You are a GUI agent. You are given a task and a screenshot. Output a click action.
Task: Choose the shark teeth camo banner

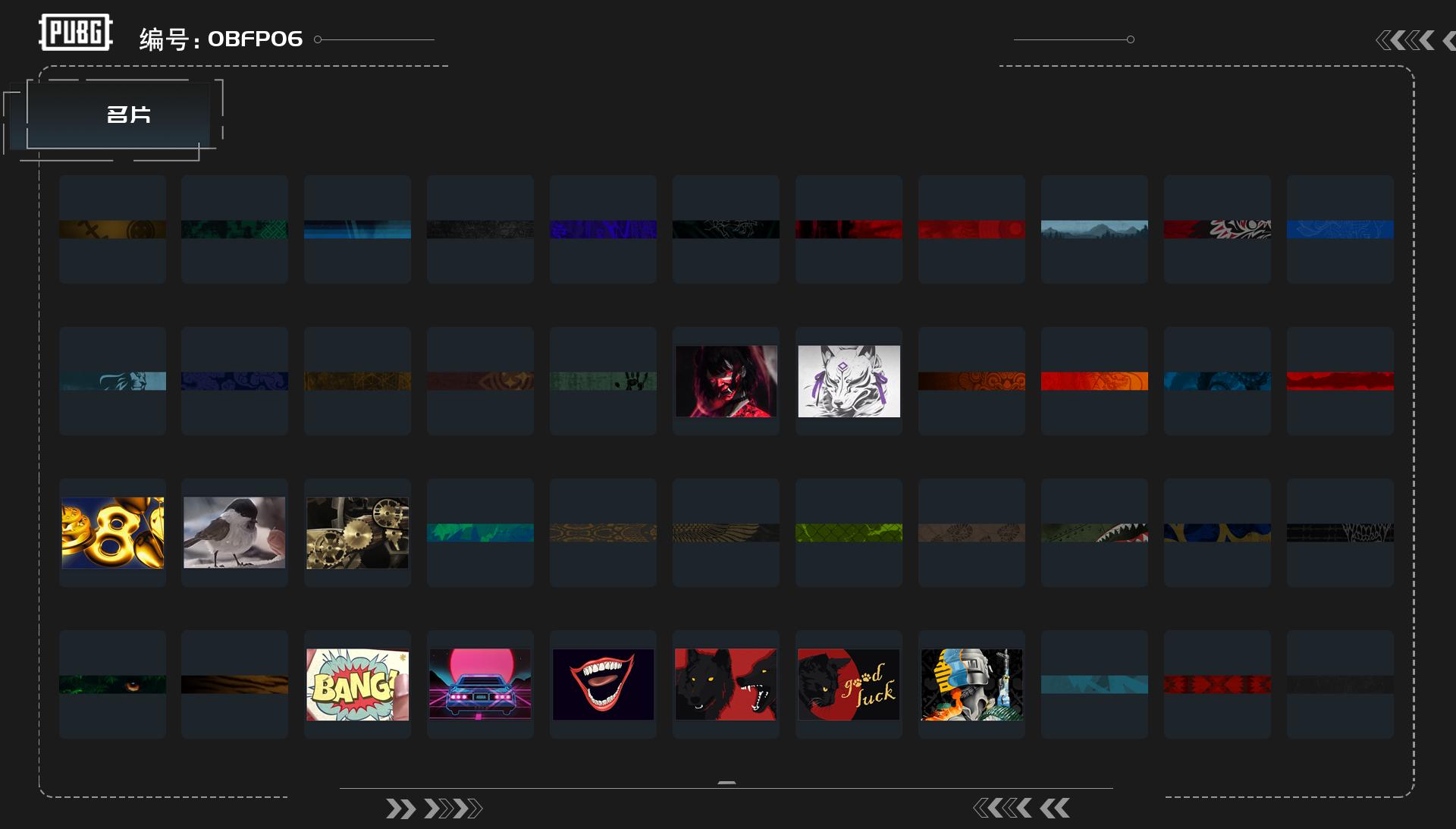coord(1094,532)
